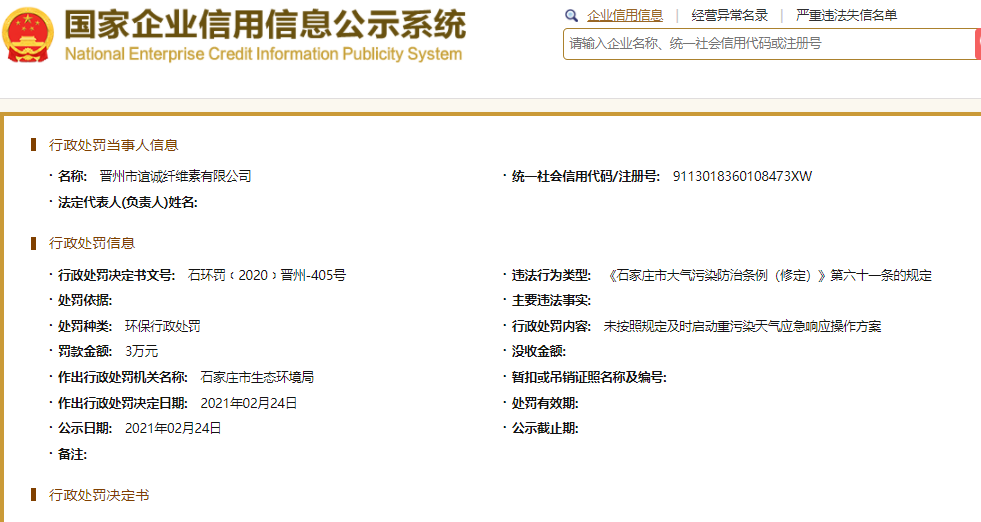Select penalty type 环保行政处罚
Viewport: 981px width, 522px height.
point(163,326)
